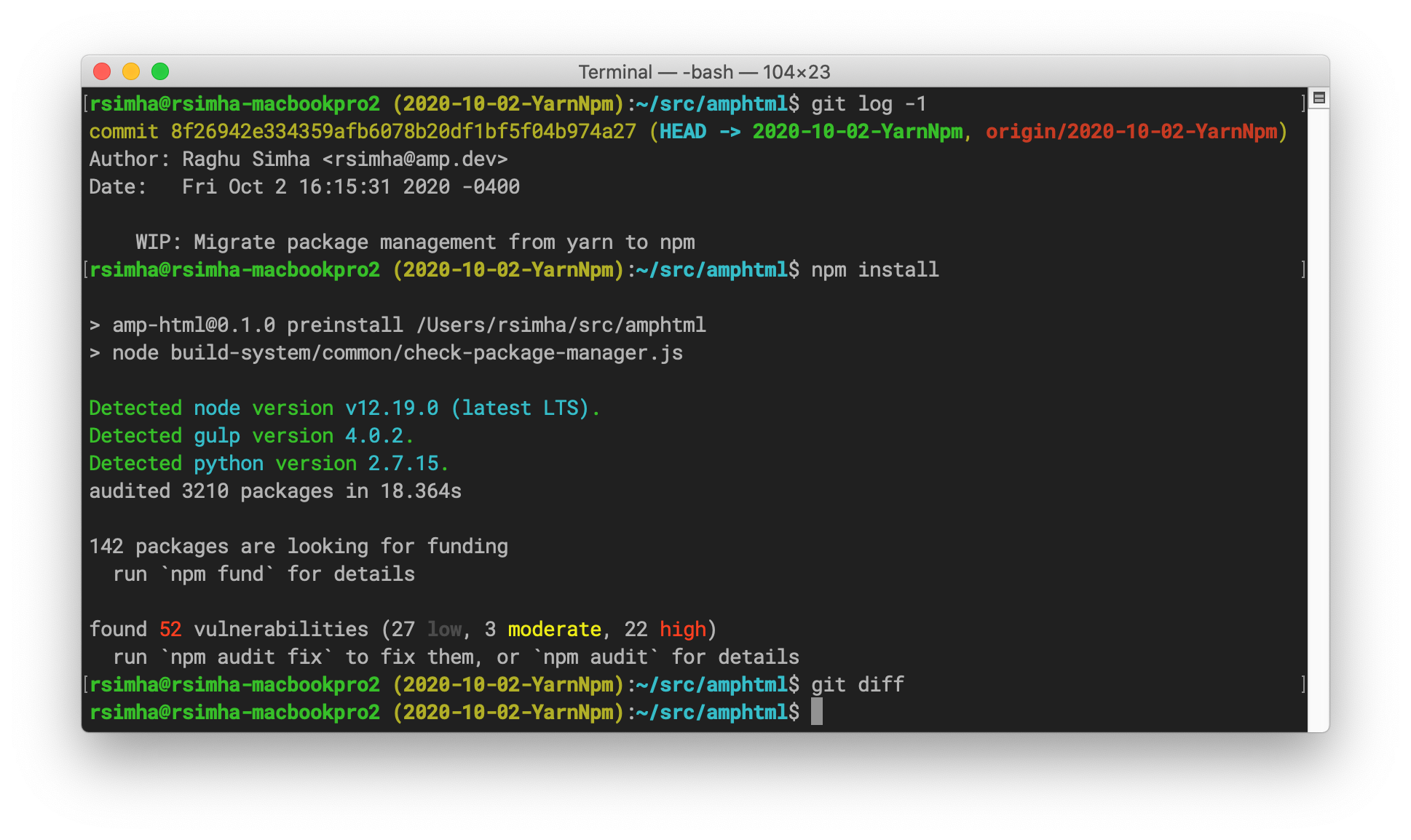The image size is (1411, 840).
Task: Click the yellow 'moderate' severity word
Action: pos(554,630)
